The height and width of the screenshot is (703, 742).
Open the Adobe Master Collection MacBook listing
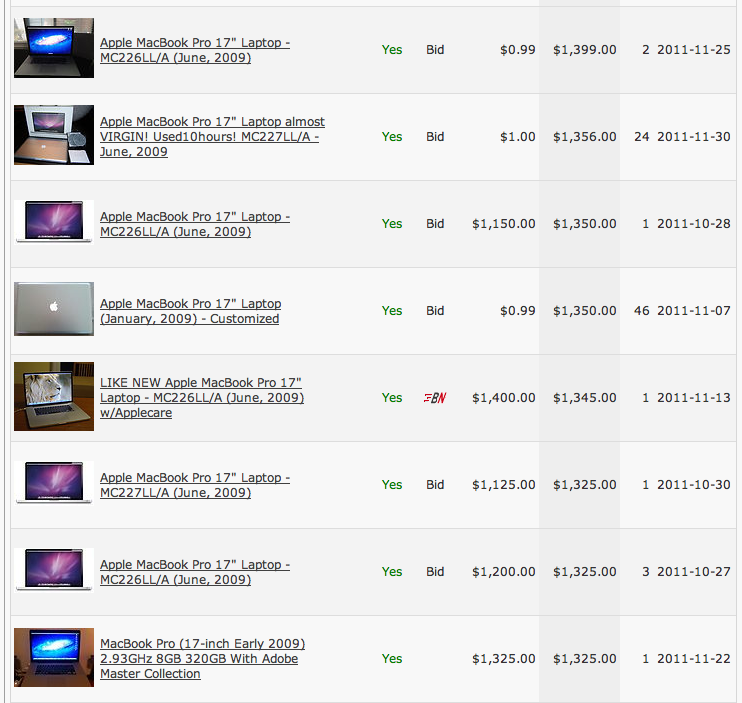pos(203,659)
